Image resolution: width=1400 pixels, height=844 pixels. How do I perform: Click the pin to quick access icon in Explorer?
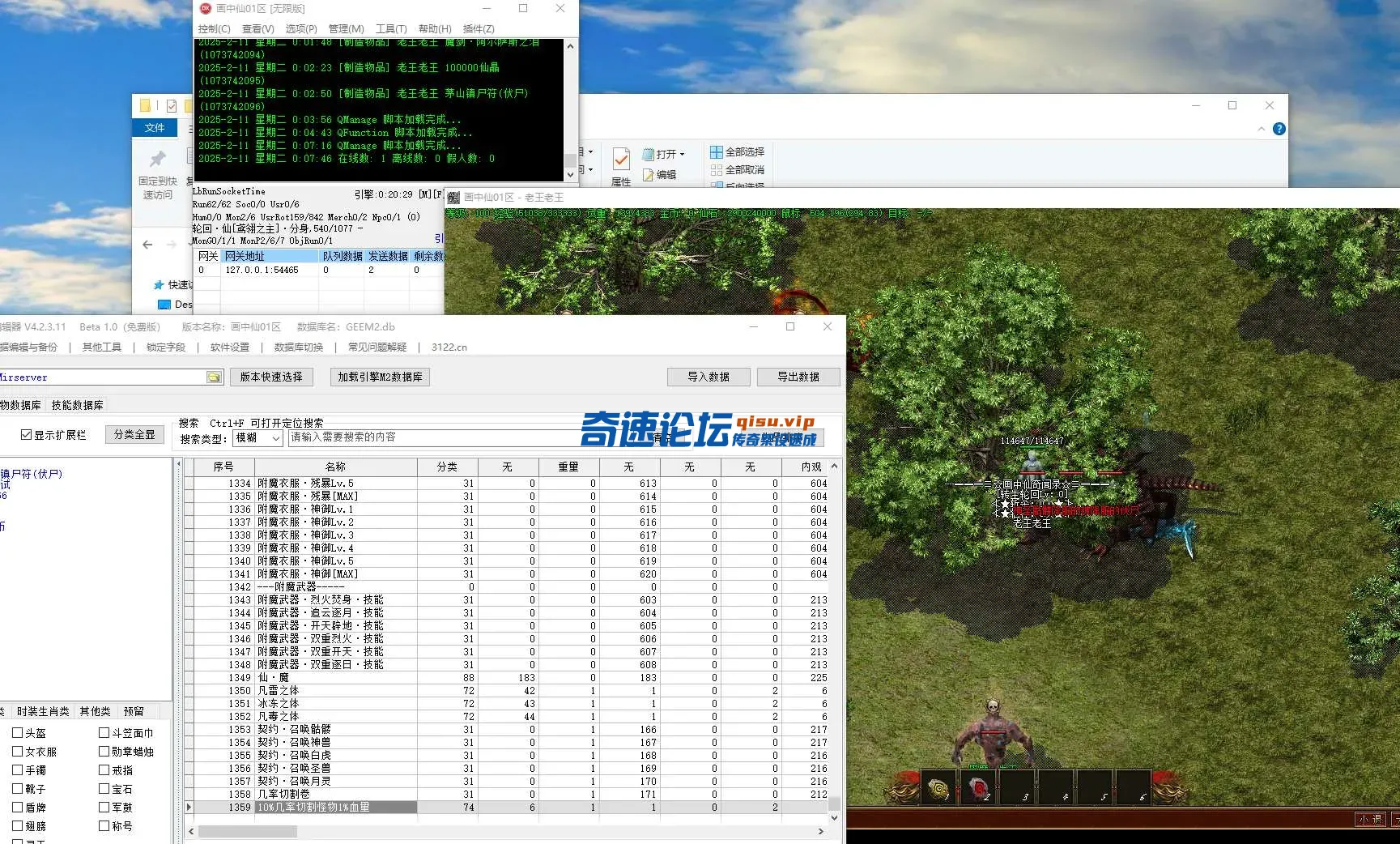tap(157, 159)
